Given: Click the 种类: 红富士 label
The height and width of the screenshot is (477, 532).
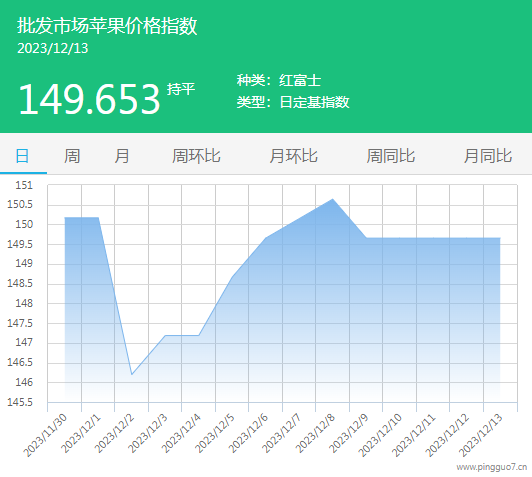Looking at the screenshot, I should (x=279, y=81).
